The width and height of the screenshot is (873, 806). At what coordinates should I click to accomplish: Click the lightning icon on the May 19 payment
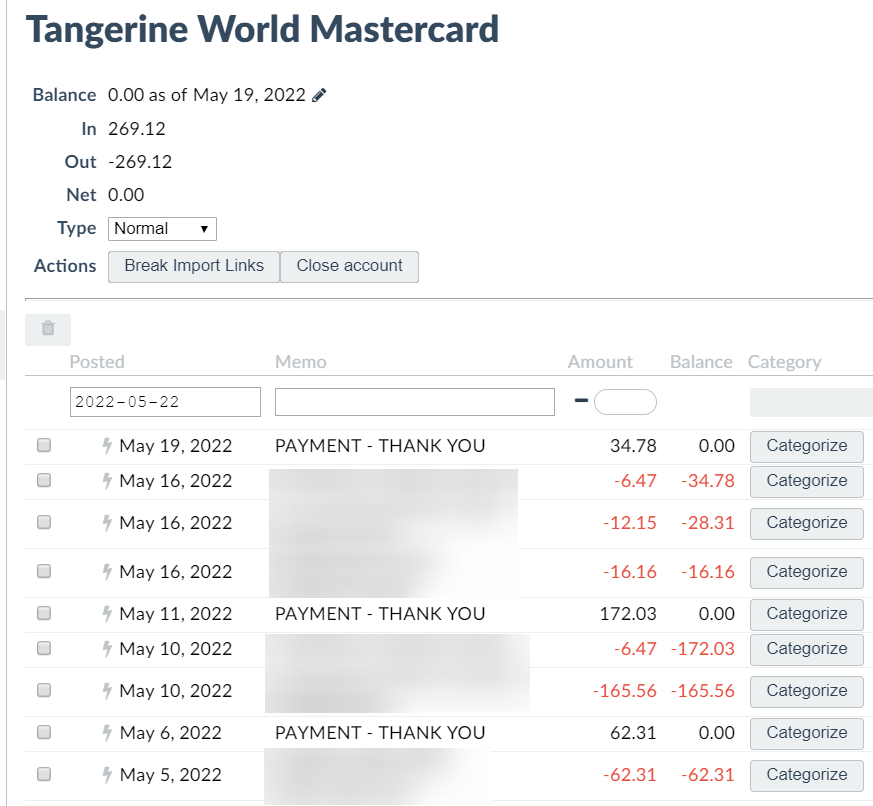click(x=106, y=446)
